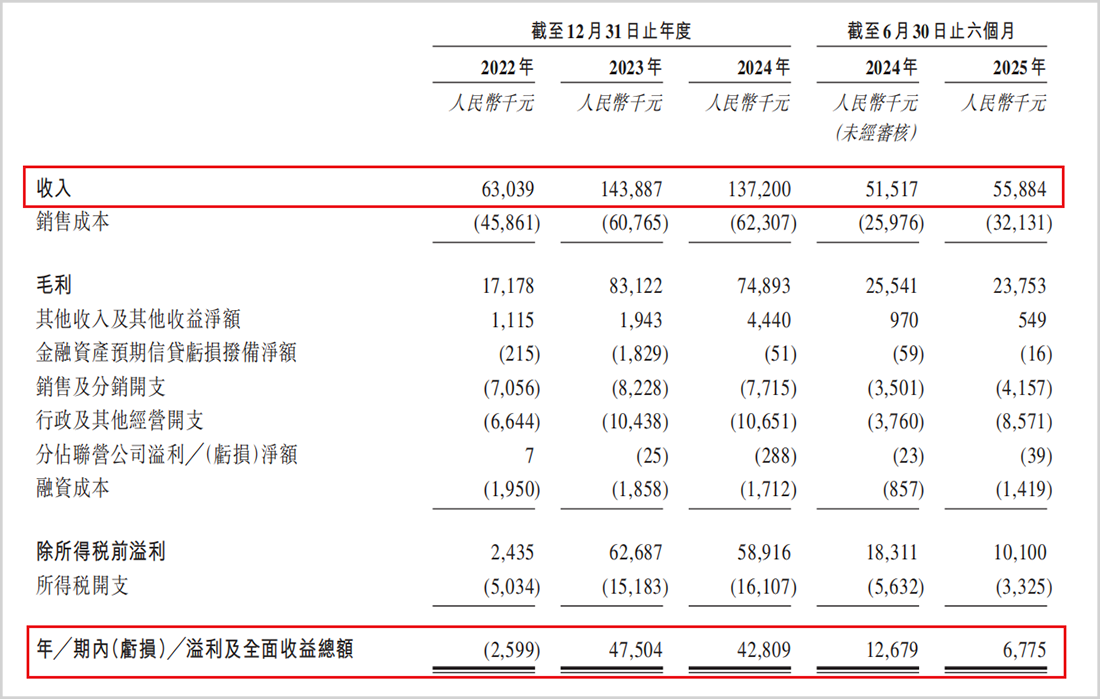Select the 年/期內(虧損)/溢利及全面收益總額 label
1100x699 pixels.
pyautogui.click(x=194, y=649)
